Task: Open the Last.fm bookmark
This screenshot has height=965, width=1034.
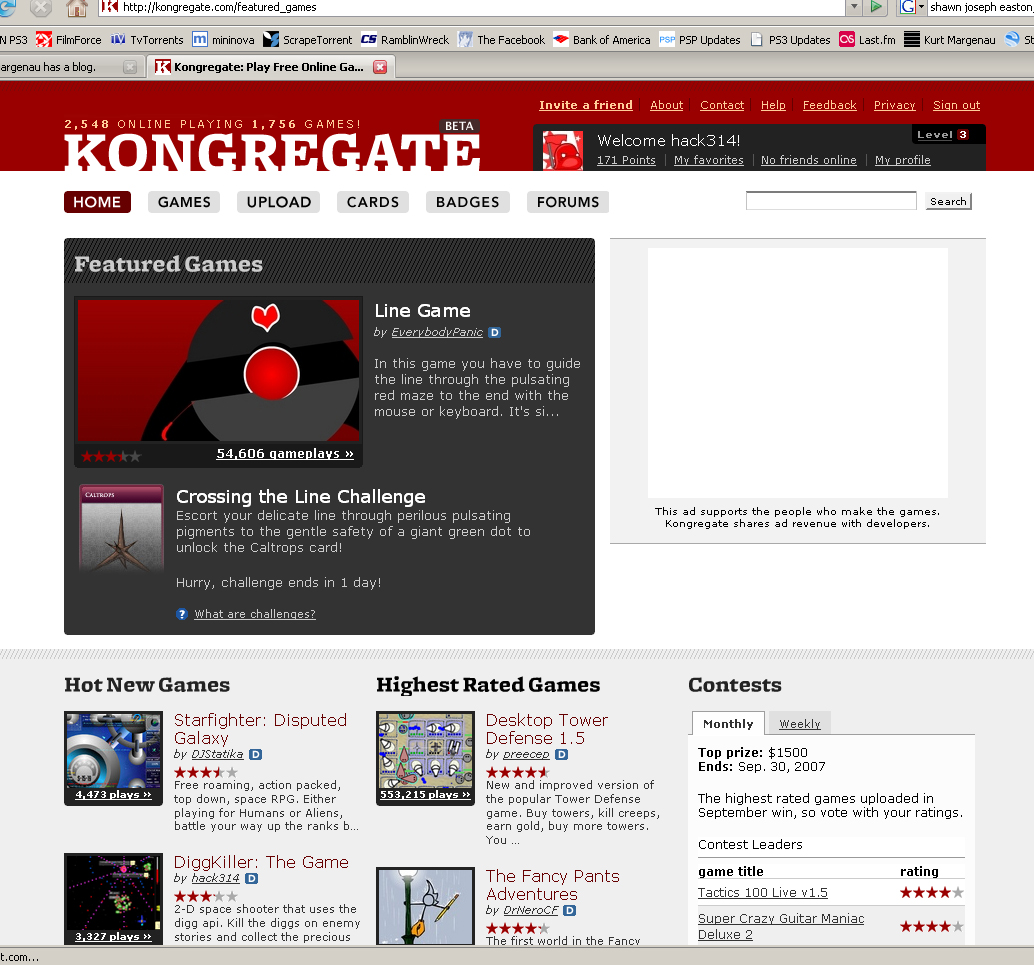Action: pyautogui.click(x=867, y=40)
